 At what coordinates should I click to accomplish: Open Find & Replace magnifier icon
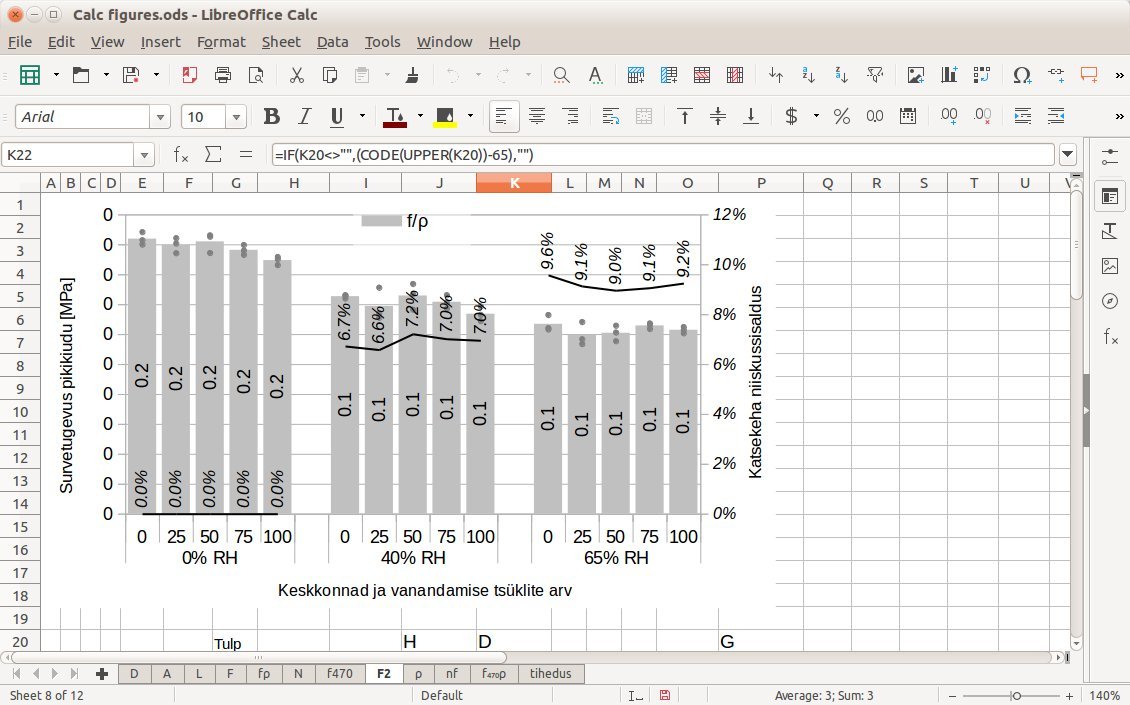562,75
